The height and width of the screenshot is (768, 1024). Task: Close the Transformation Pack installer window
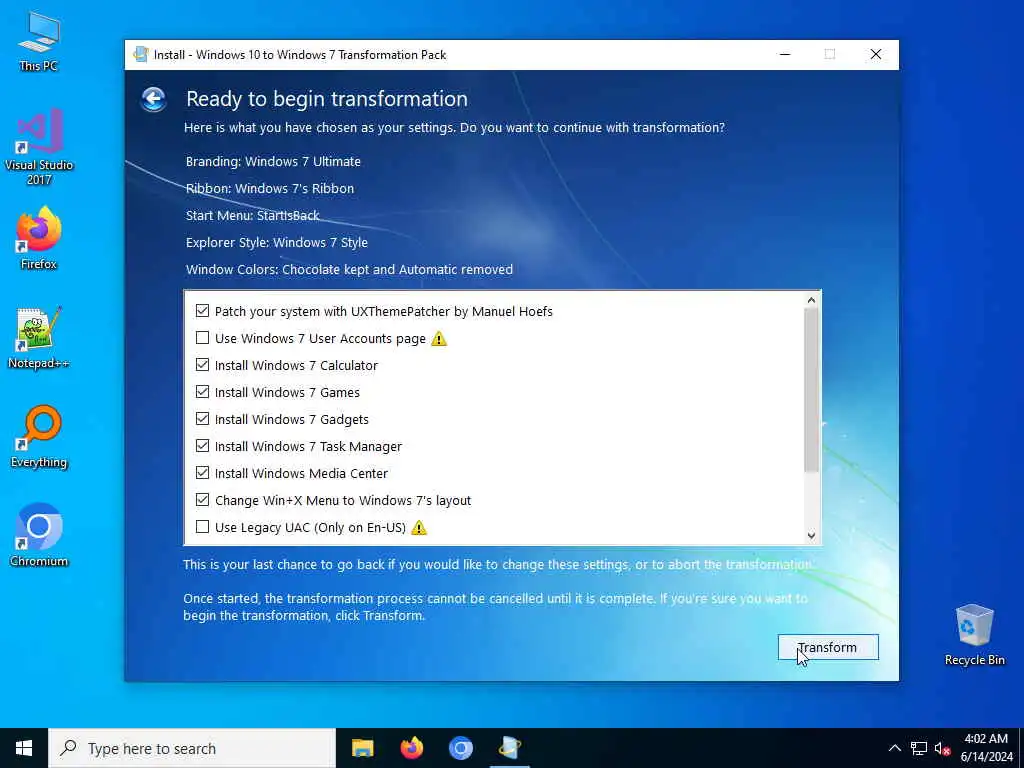pyautogui.click(x=876, y=54)
